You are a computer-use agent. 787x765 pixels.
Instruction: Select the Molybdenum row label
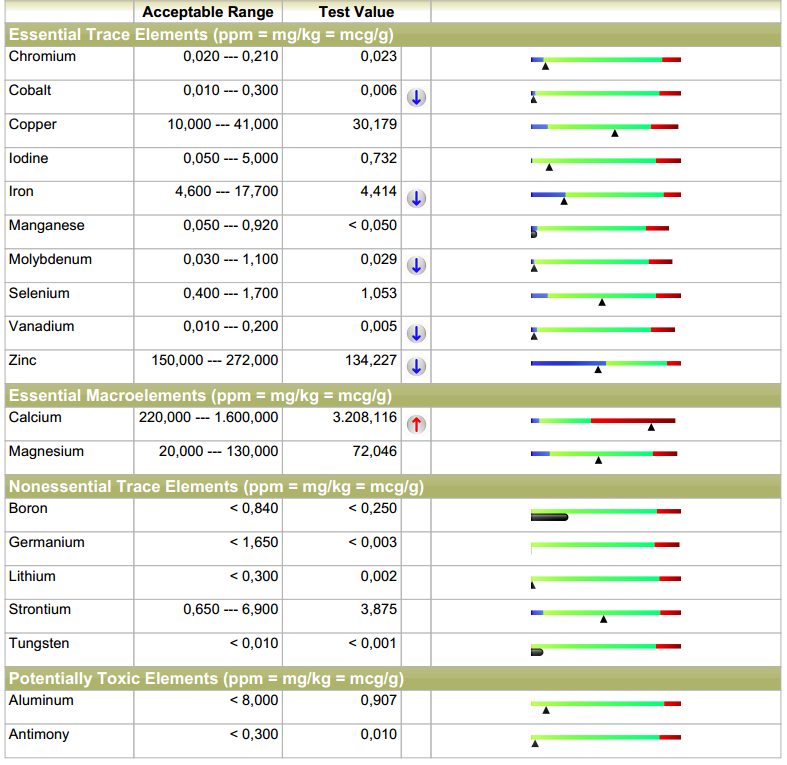(50, 260)
